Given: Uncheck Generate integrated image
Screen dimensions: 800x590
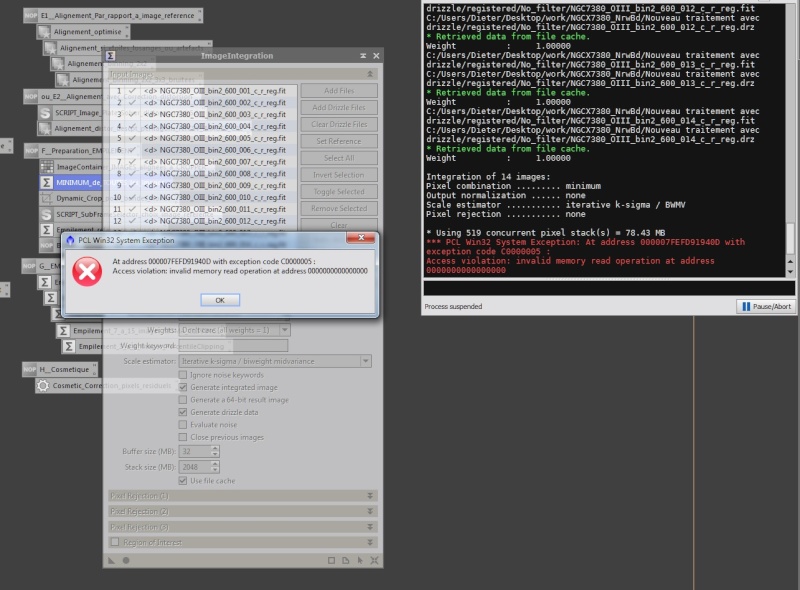Looking at the screenshot, I should point(183,387).
